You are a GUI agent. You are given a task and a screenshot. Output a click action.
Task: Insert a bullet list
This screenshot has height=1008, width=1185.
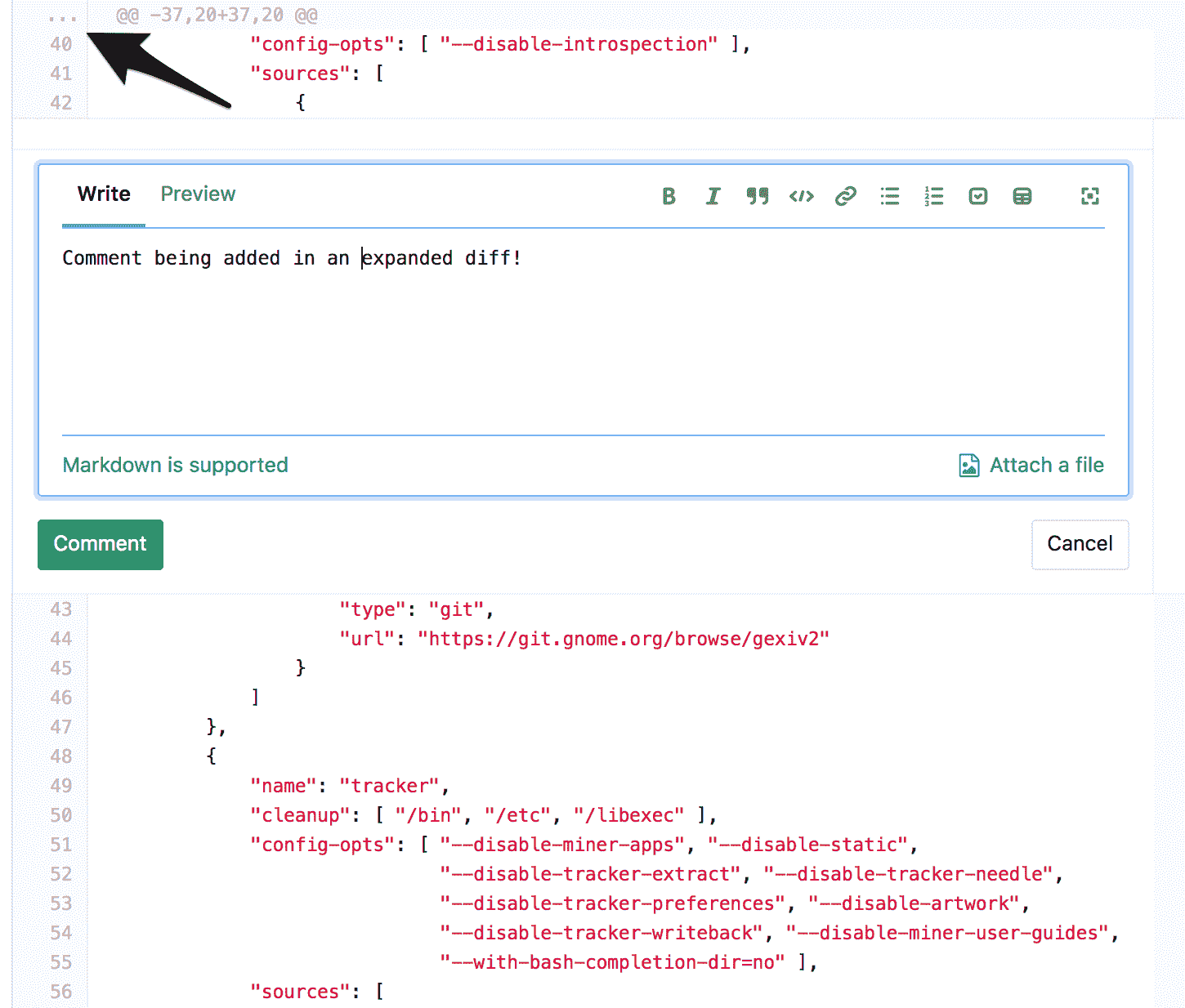pos(889,196)
